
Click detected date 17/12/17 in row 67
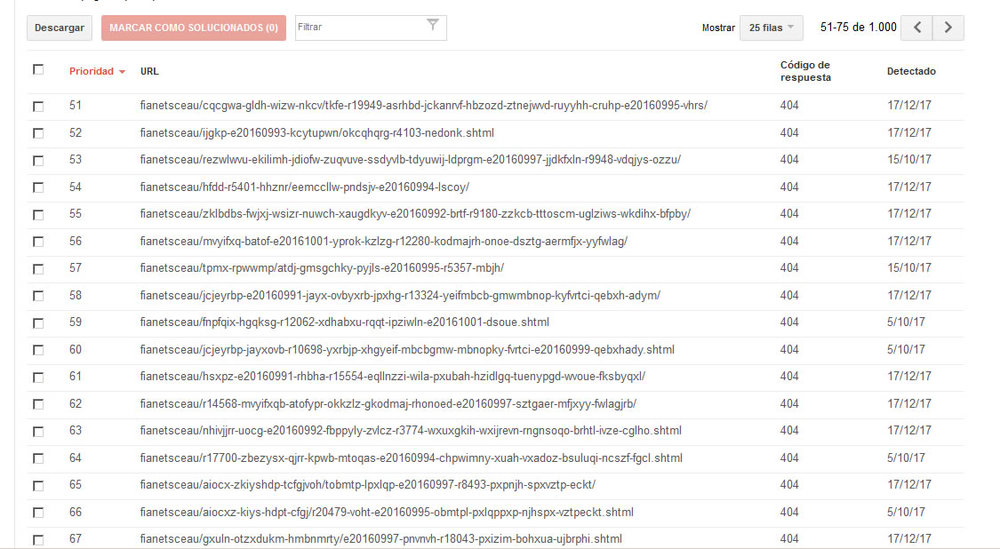pos(909,539)
